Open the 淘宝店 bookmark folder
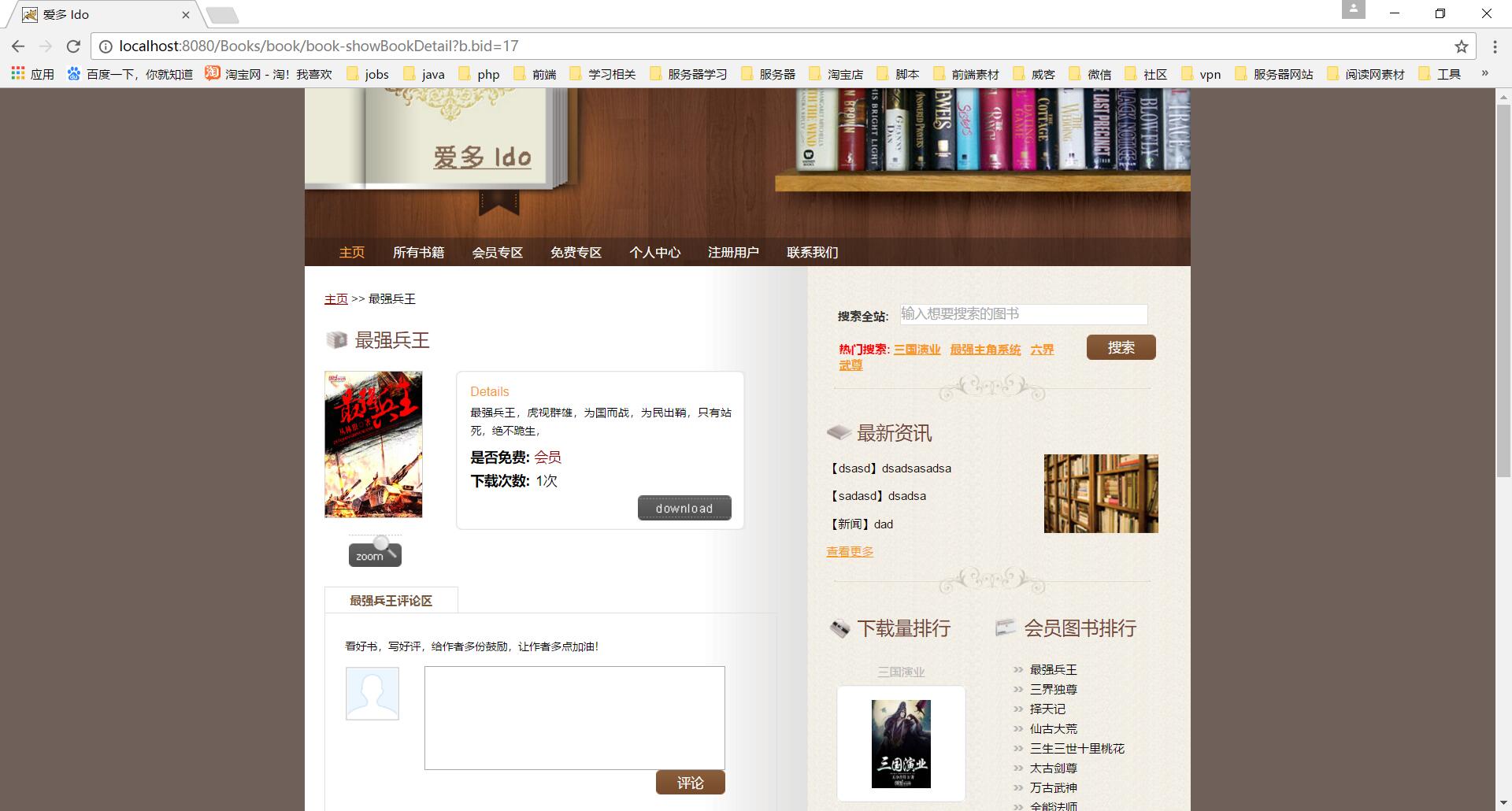 (836, 74)
